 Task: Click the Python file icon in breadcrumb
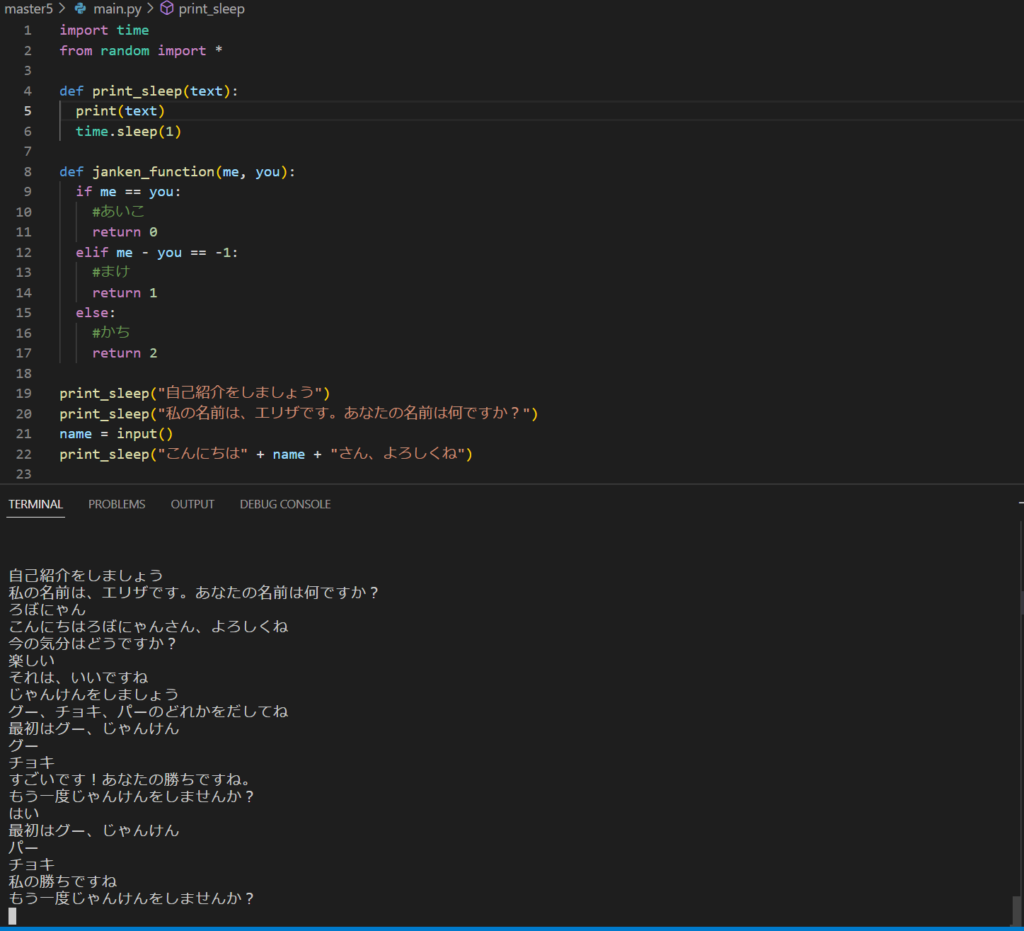pos(81,9)
